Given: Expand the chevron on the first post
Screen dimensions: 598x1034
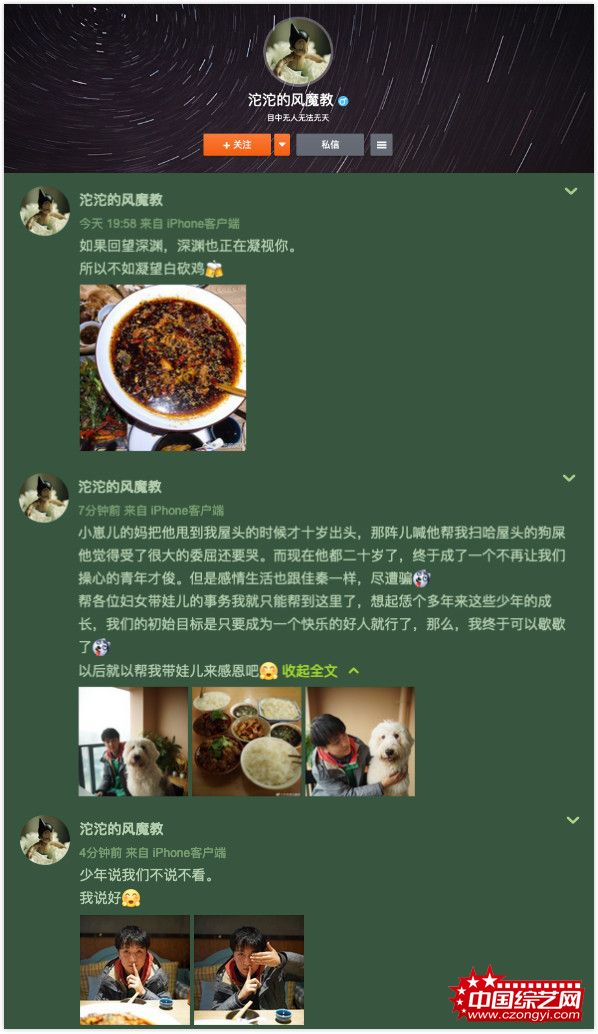Looking at the screenshot, I should (571, 191).
